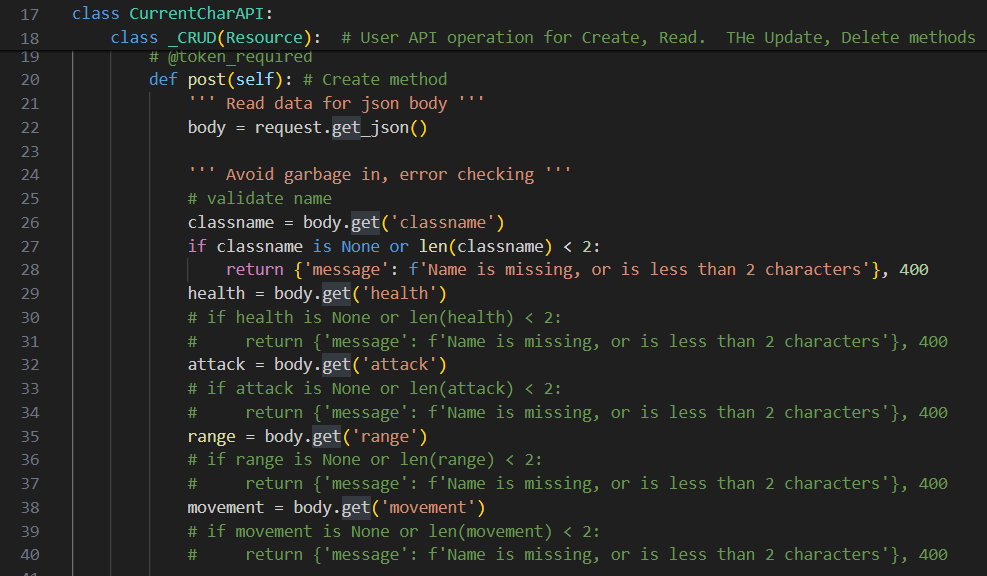Click the 'attack' string in body.get
987x576 pixels.
pos(399,365)
